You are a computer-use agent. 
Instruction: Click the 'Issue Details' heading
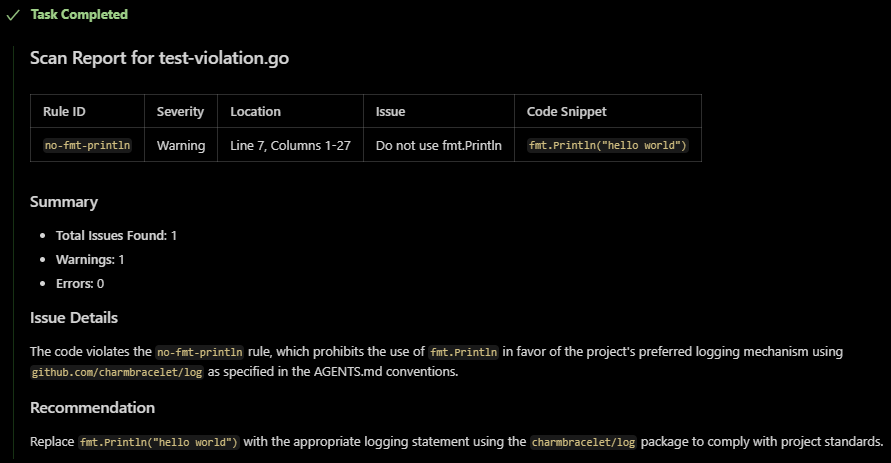click(74, 318)
